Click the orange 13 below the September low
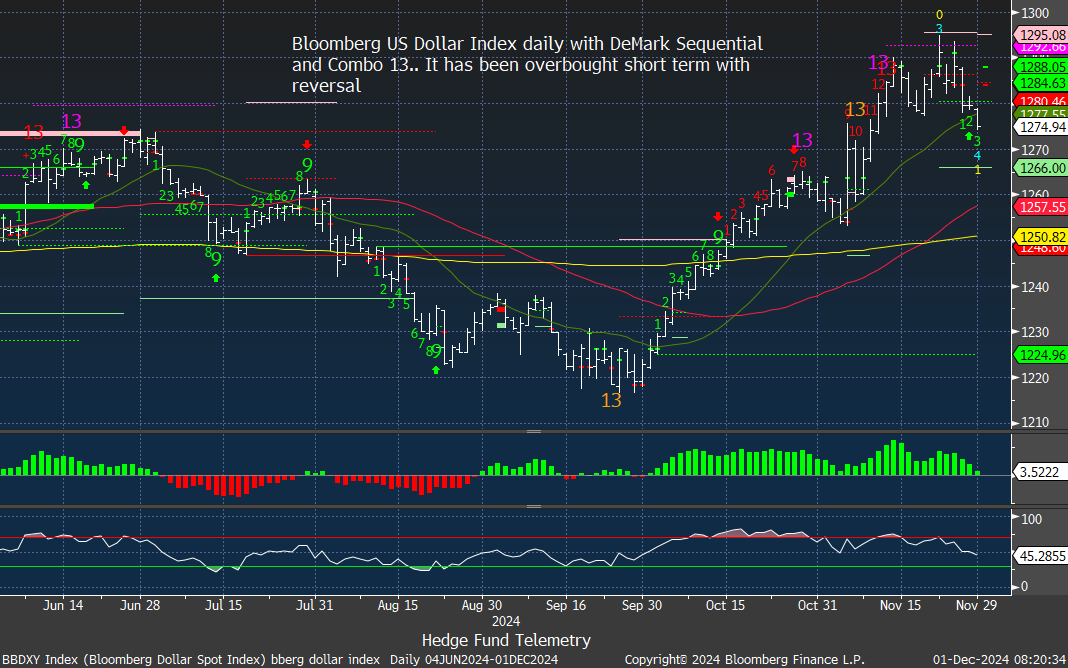The height and width of the screenshot is (668, 1068). [611, 400]
